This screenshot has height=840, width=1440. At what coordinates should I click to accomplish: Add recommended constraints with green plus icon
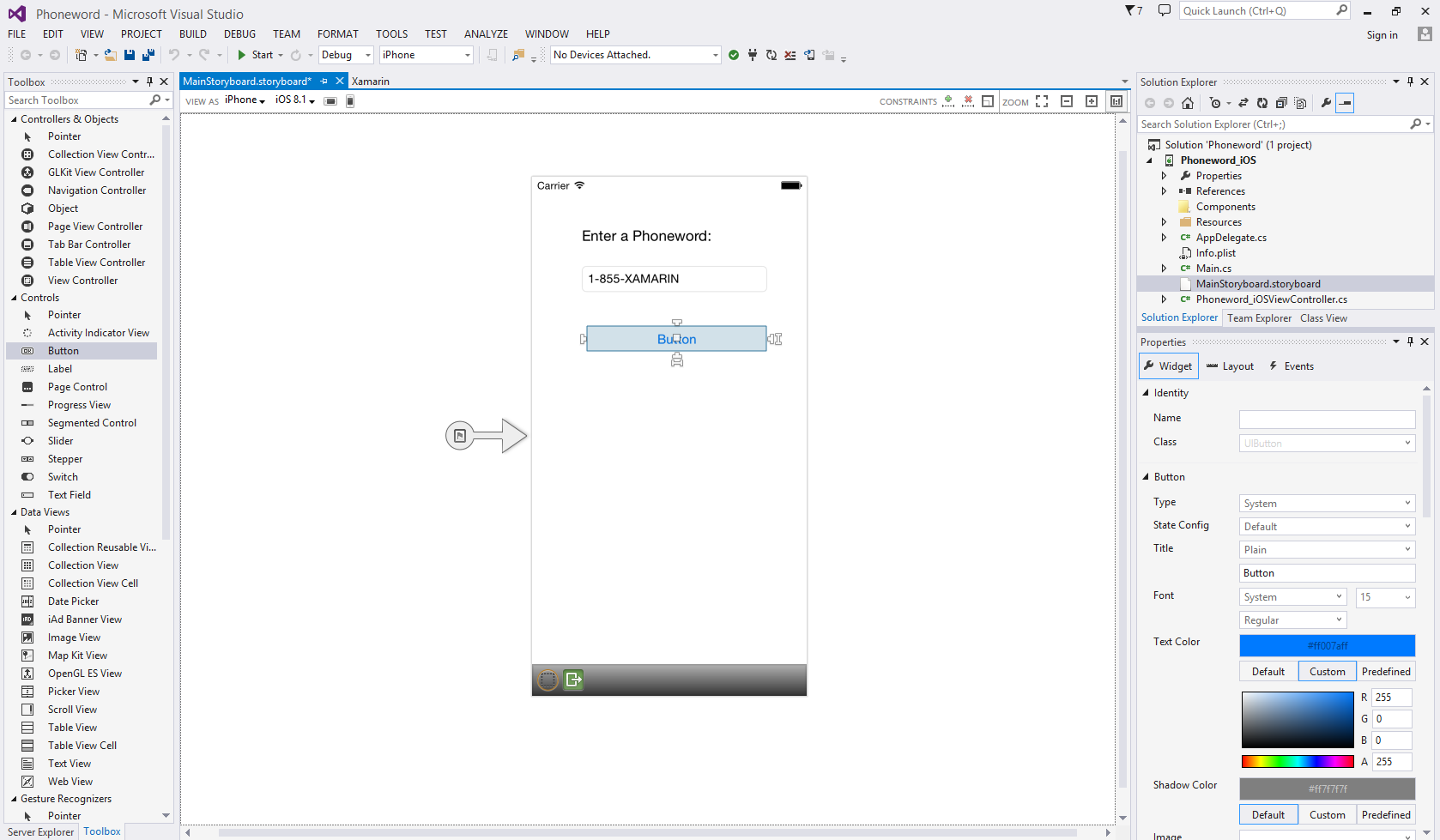947,101
